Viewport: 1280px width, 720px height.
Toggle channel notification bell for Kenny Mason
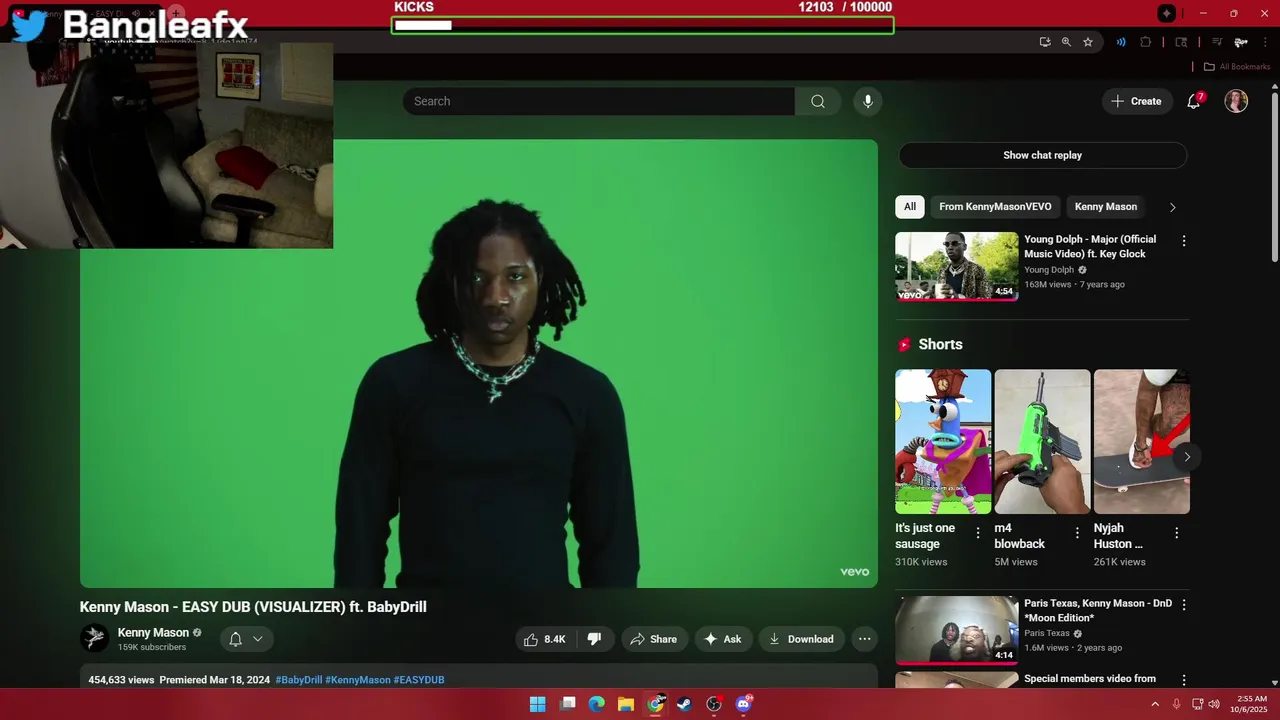[x=236, y=639]
